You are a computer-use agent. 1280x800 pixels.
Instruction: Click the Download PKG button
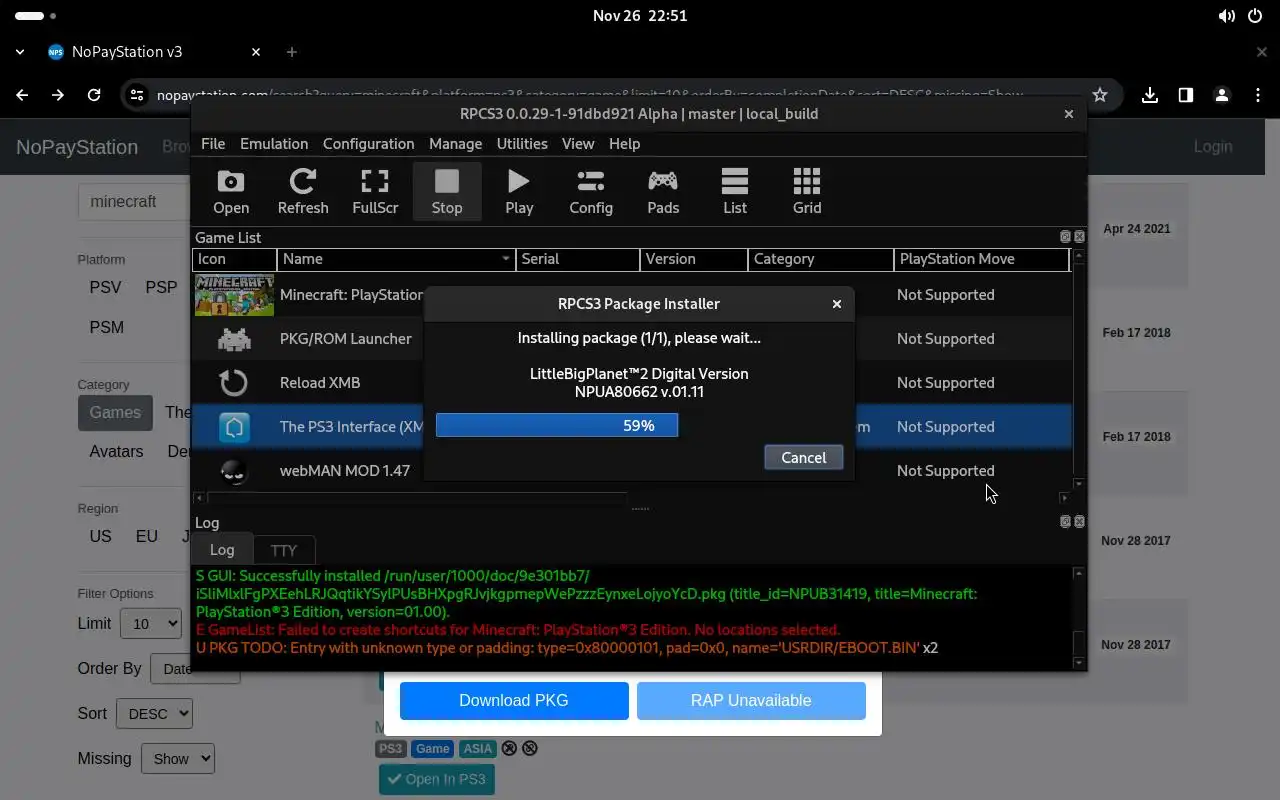coord(514,700)
